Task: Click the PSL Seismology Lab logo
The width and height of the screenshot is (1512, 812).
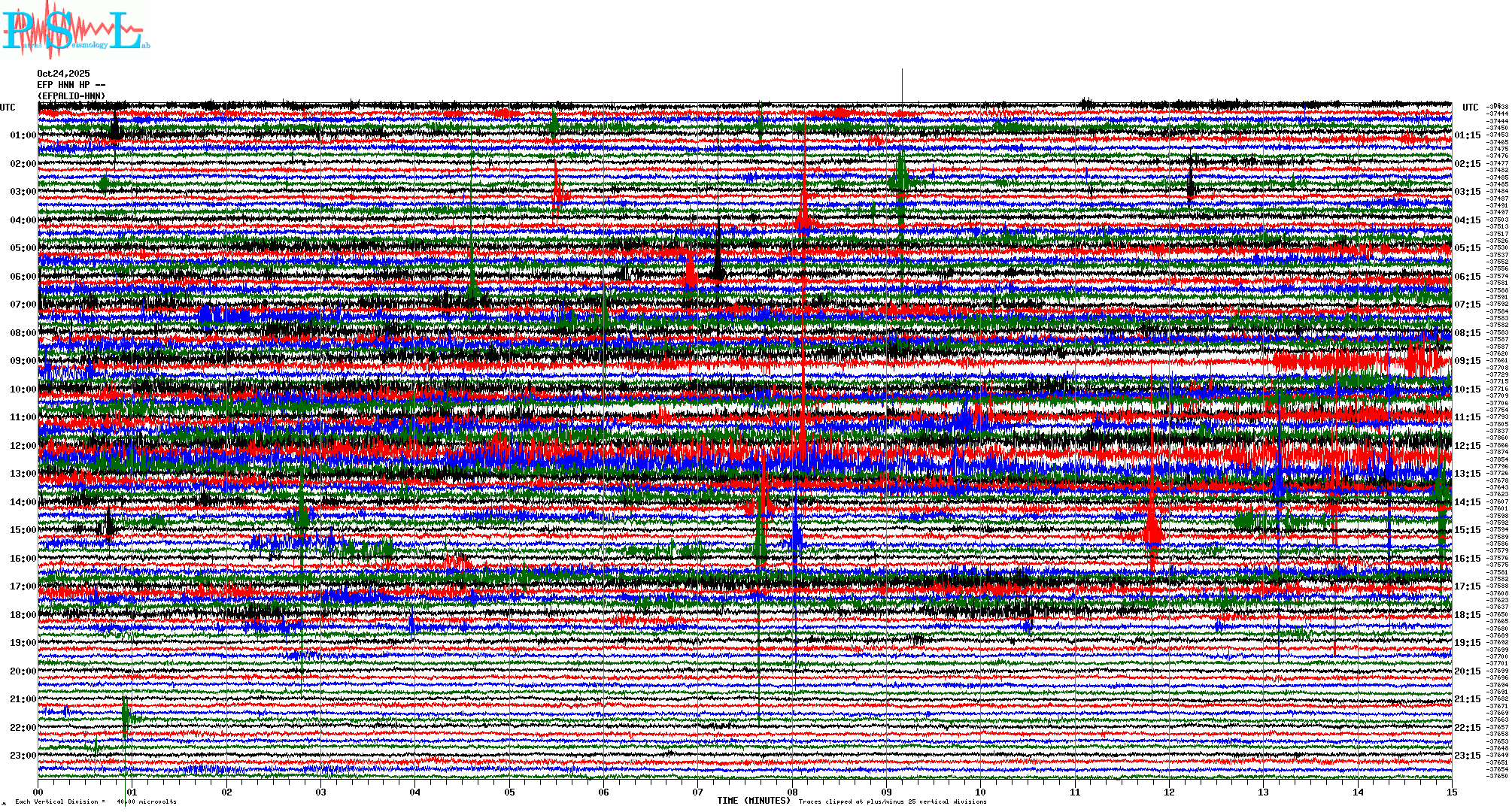Action: coord(75,30)
